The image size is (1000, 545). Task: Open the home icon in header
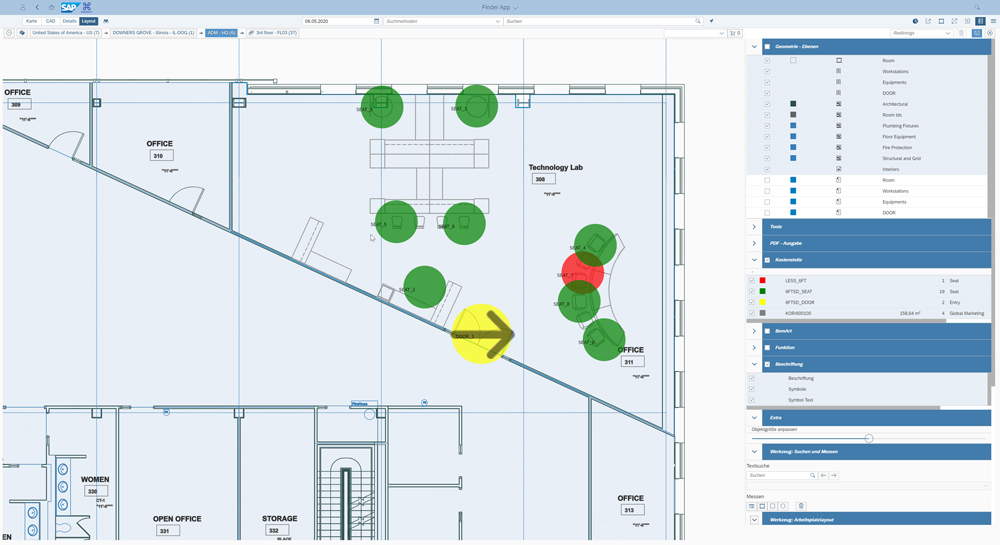point(52,7)
